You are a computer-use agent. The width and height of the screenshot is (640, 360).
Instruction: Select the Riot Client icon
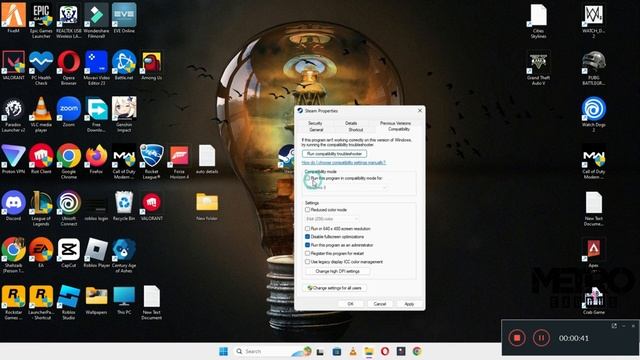tap(41, 159)
